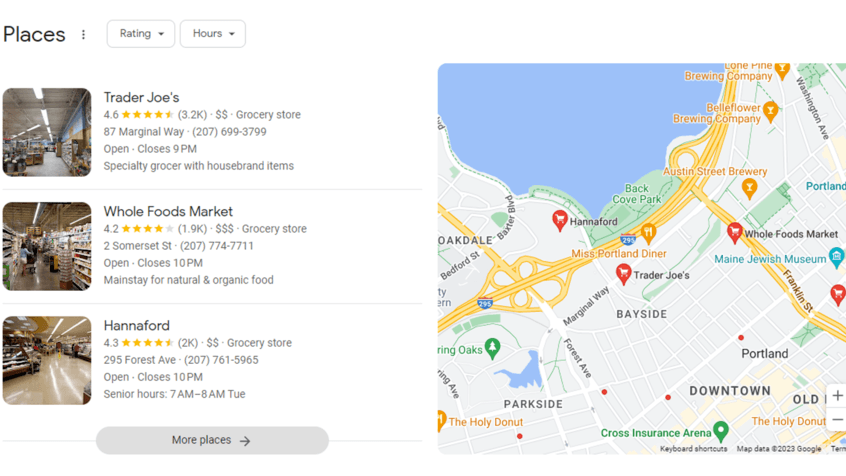Screen dimensions: 846x476
Task: Click the Maine Jewish Museum pin
Action: click(836, 257)
